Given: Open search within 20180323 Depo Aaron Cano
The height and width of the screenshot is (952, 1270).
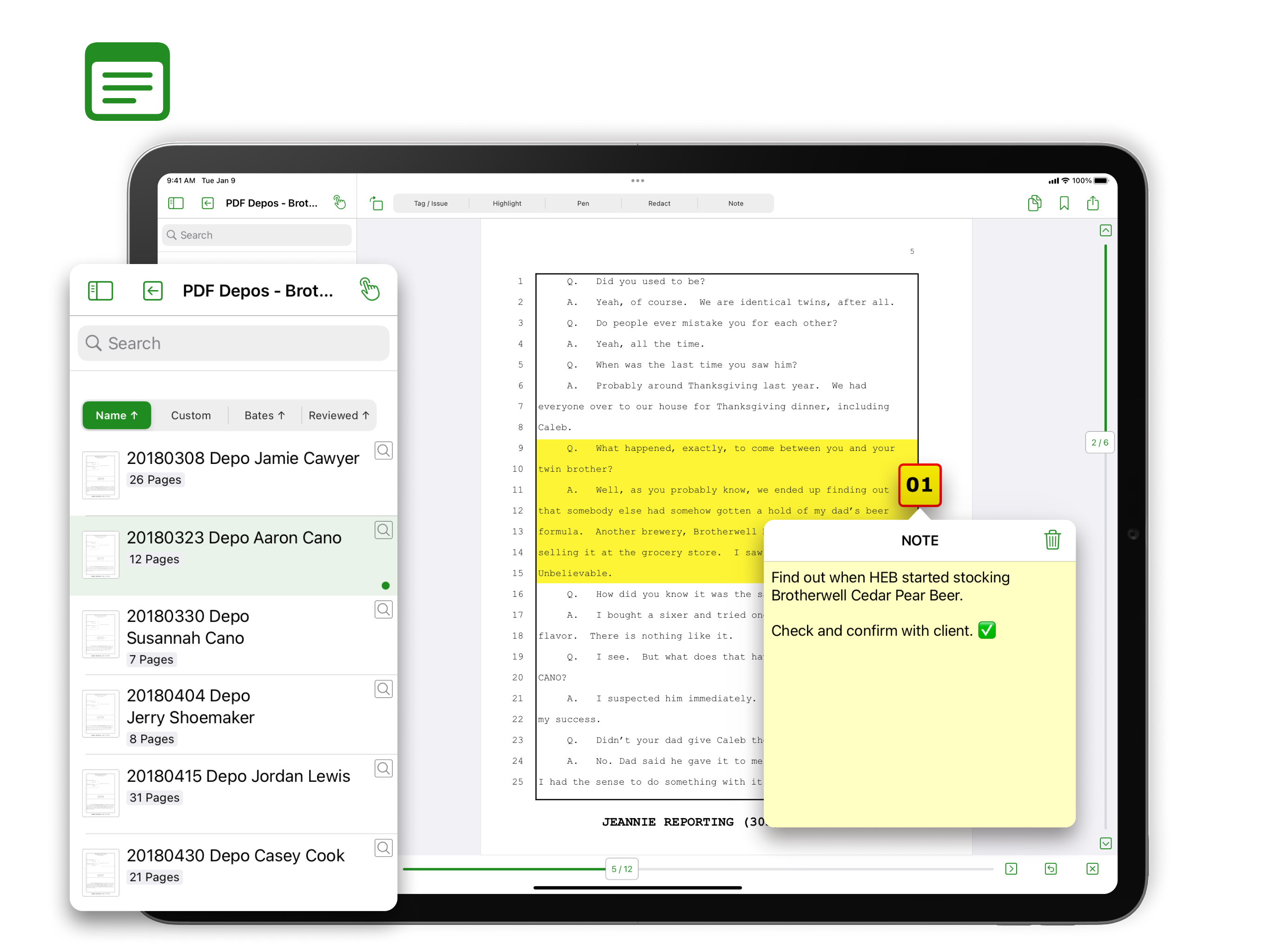Looking at the screenshot, I should [384, 529].
